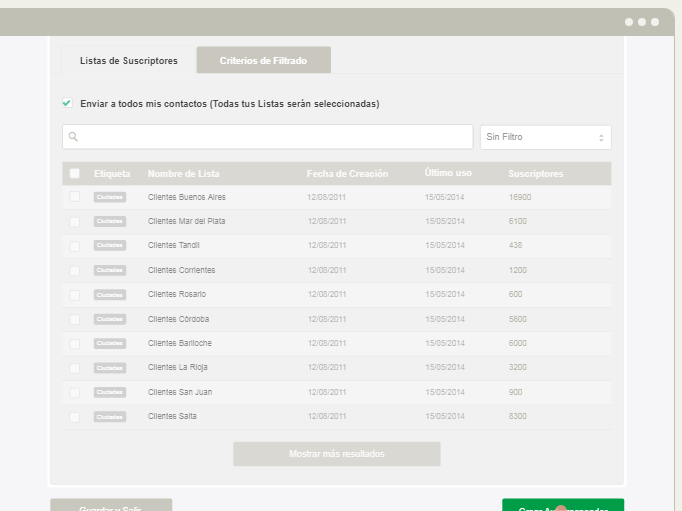This screenshot has width=682, height=511.
Task: Select the Clientes Mar del Plata name
Action: [187, 221]
